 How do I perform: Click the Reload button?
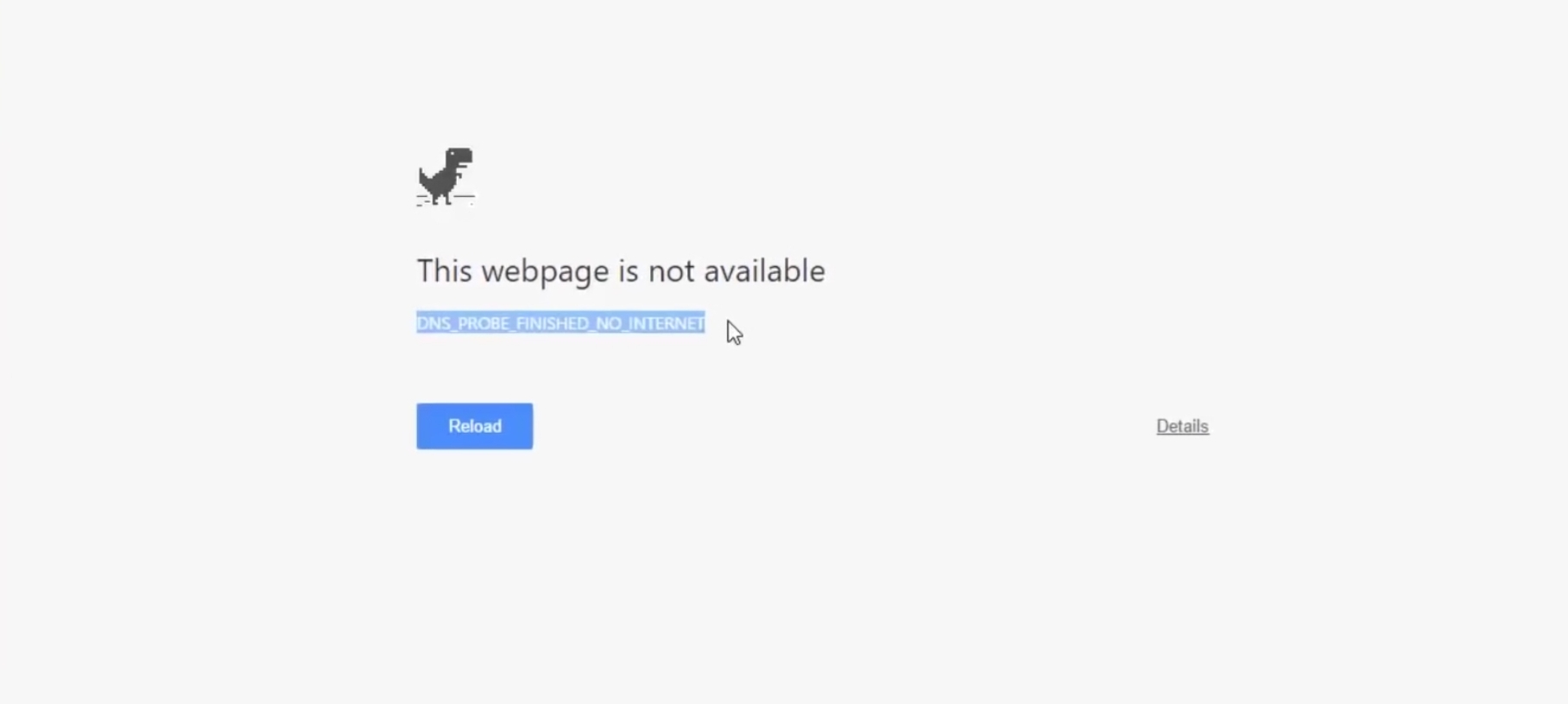pyautogui.click(x=474, y=426)
